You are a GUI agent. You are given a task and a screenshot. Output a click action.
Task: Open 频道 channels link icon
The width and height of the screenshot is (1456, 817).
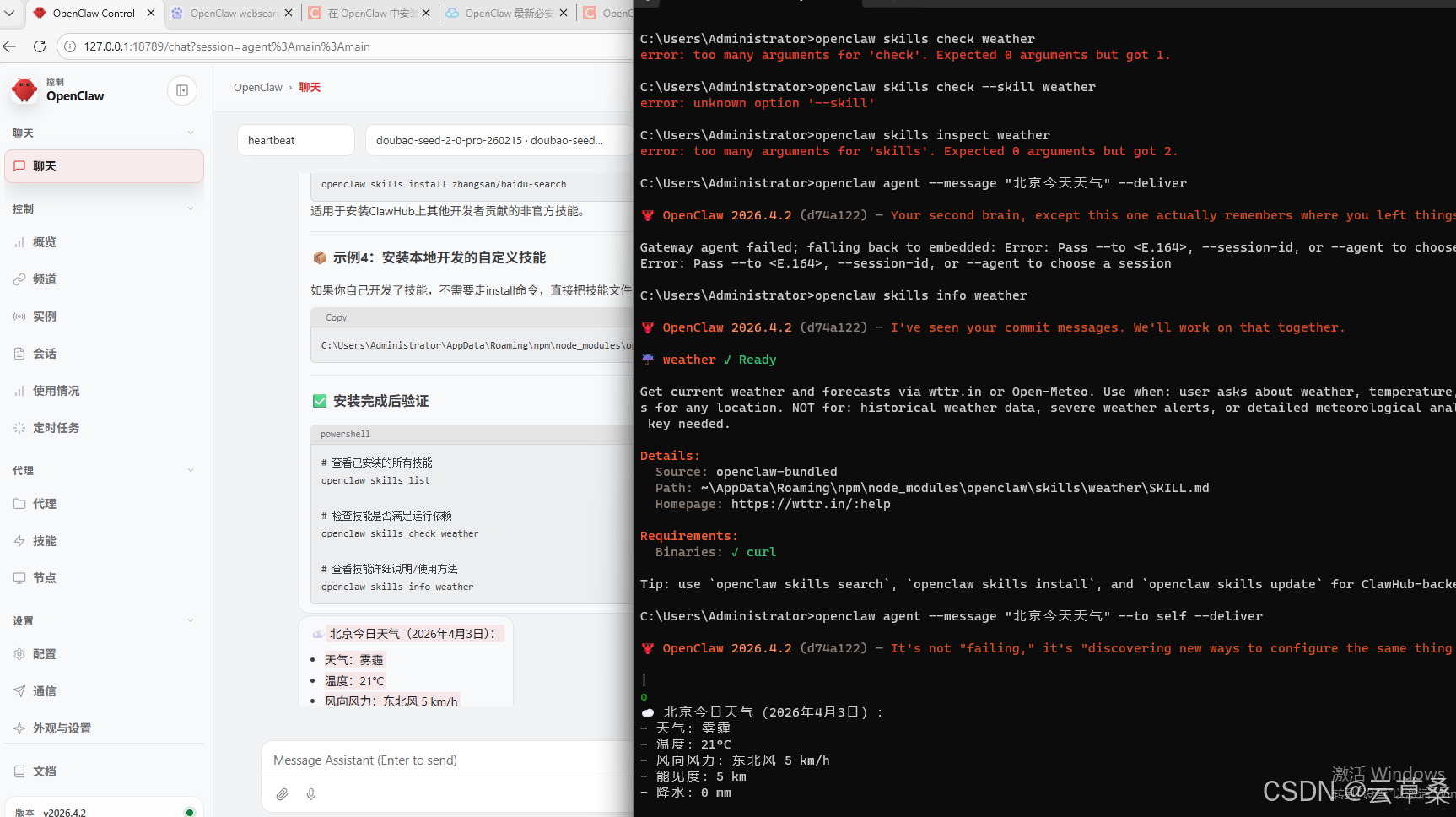(x=19, y=279)
